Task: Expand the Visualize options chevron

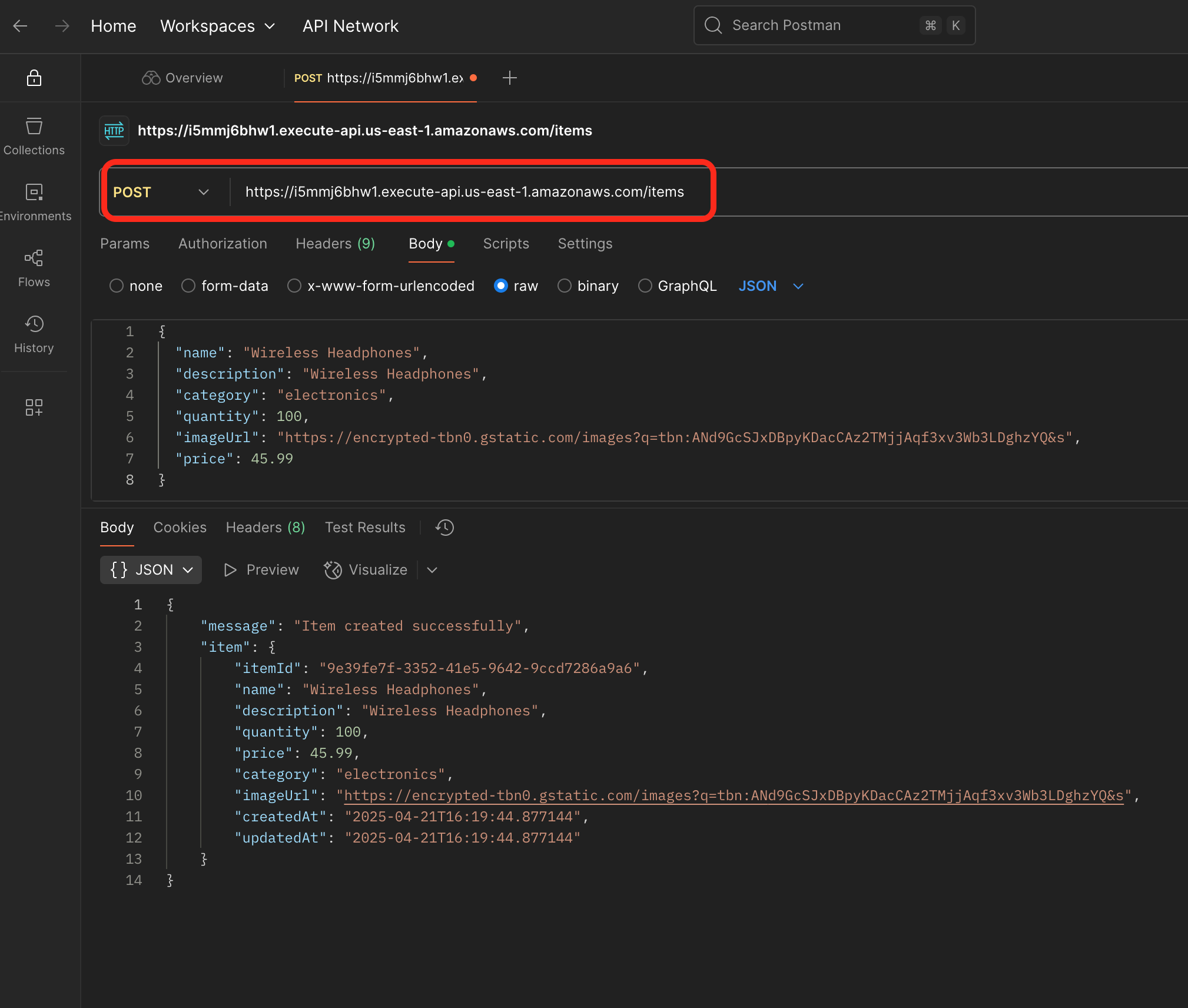Action: (432, 570)
